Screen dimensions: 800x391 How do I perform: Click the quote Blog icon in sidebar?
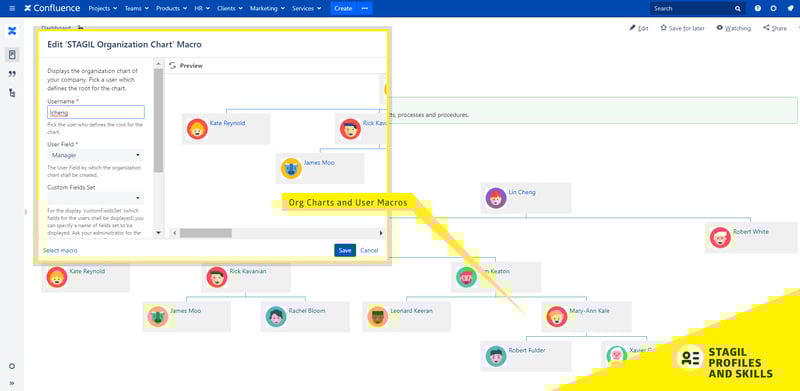(x=12, y=74)
